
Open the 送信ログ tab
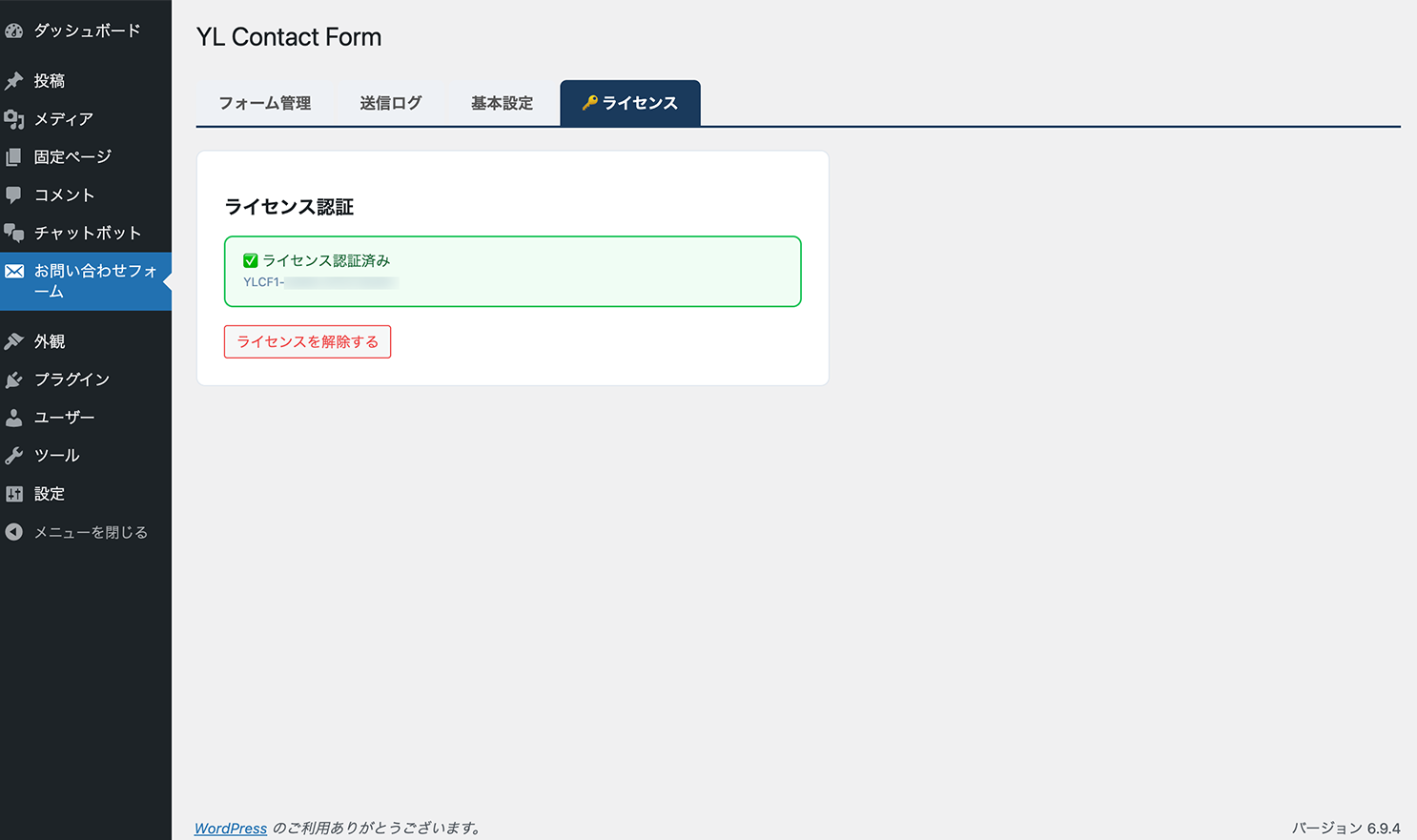tap(391, 103)
